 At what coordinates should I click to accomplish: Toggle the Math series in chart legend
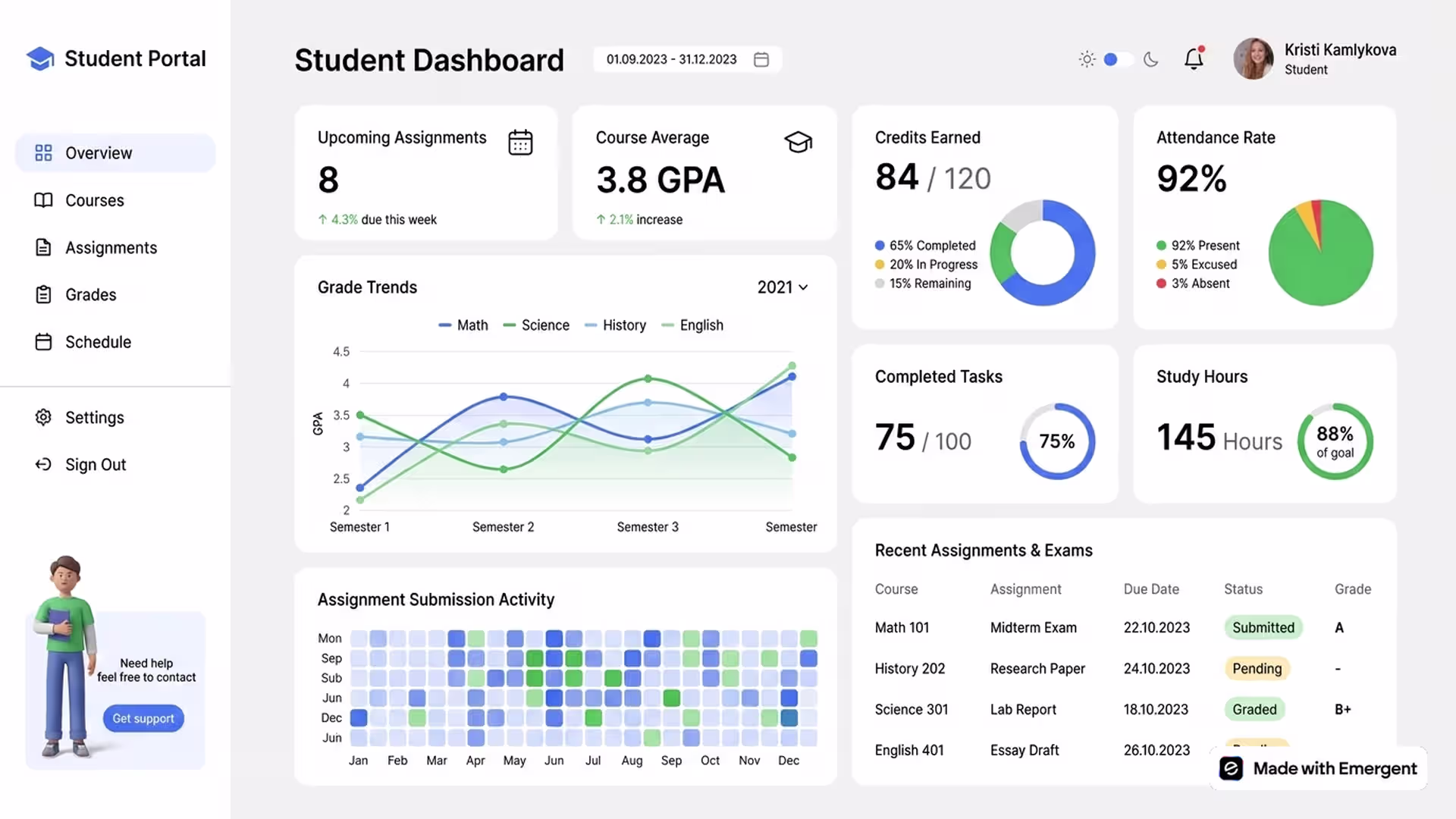[x=463, y=325]
